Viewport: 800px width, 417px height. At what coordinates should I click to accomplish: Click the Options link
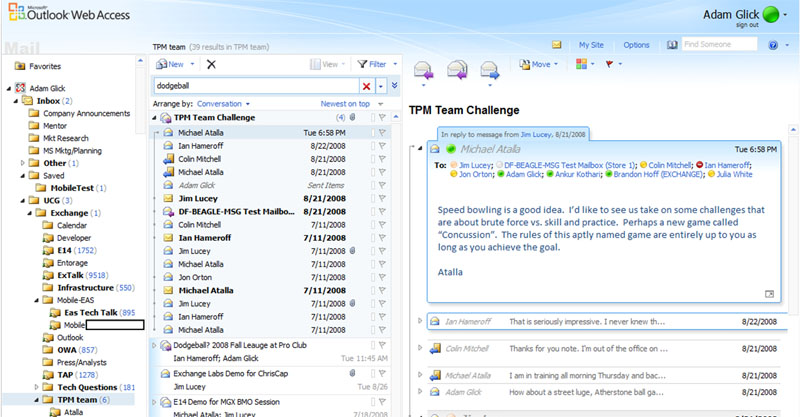coord(636,45)
